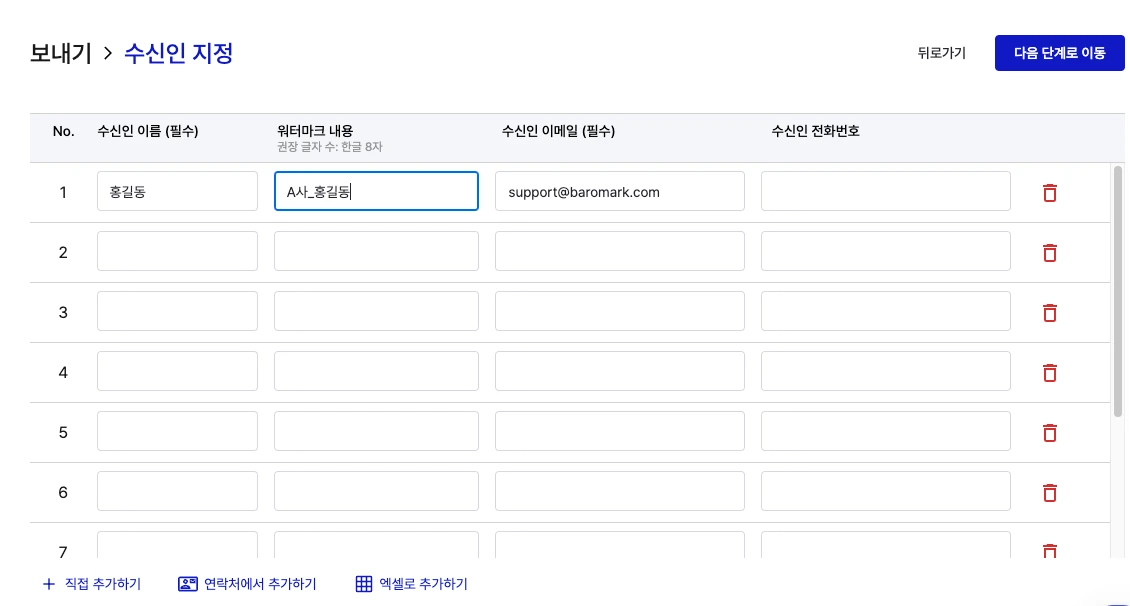1130x606 pixels.
Task: Focus row 3 watermark content field
Action: (x=376, y=311)
